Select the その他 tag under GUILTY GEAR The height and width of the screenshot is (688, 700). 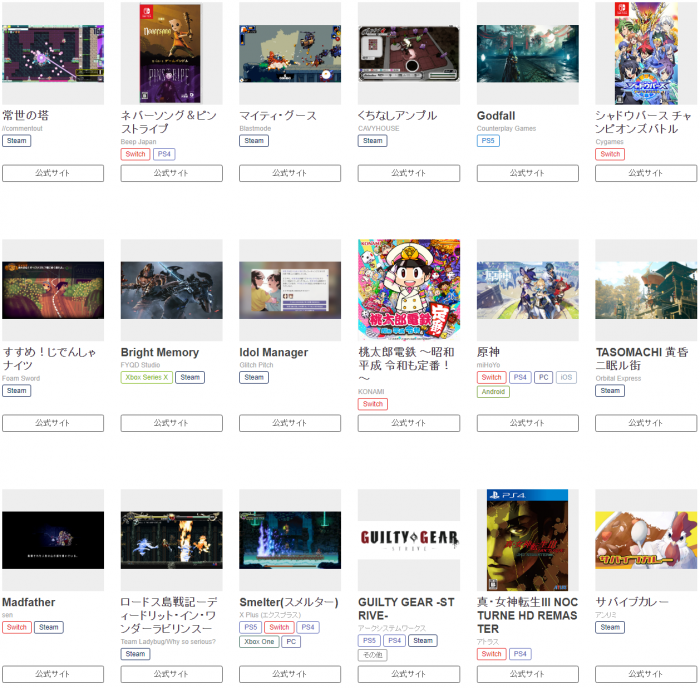click(372, 655)
